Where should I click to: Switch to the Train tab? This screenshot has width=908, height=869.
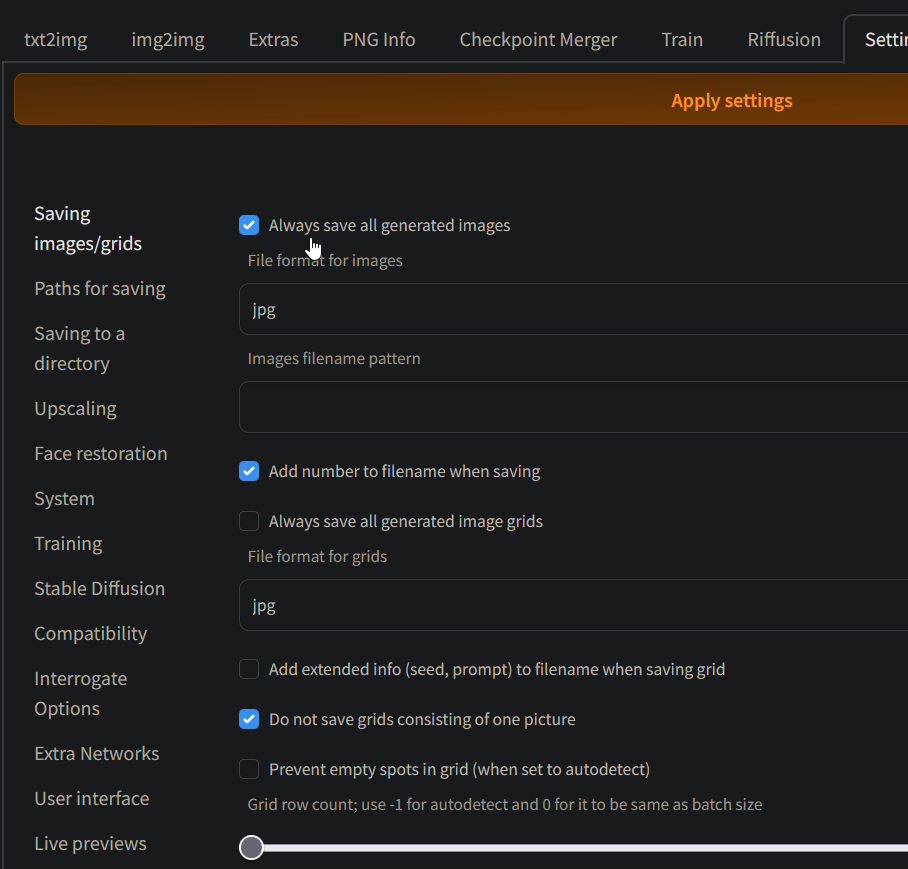[682, 40]
